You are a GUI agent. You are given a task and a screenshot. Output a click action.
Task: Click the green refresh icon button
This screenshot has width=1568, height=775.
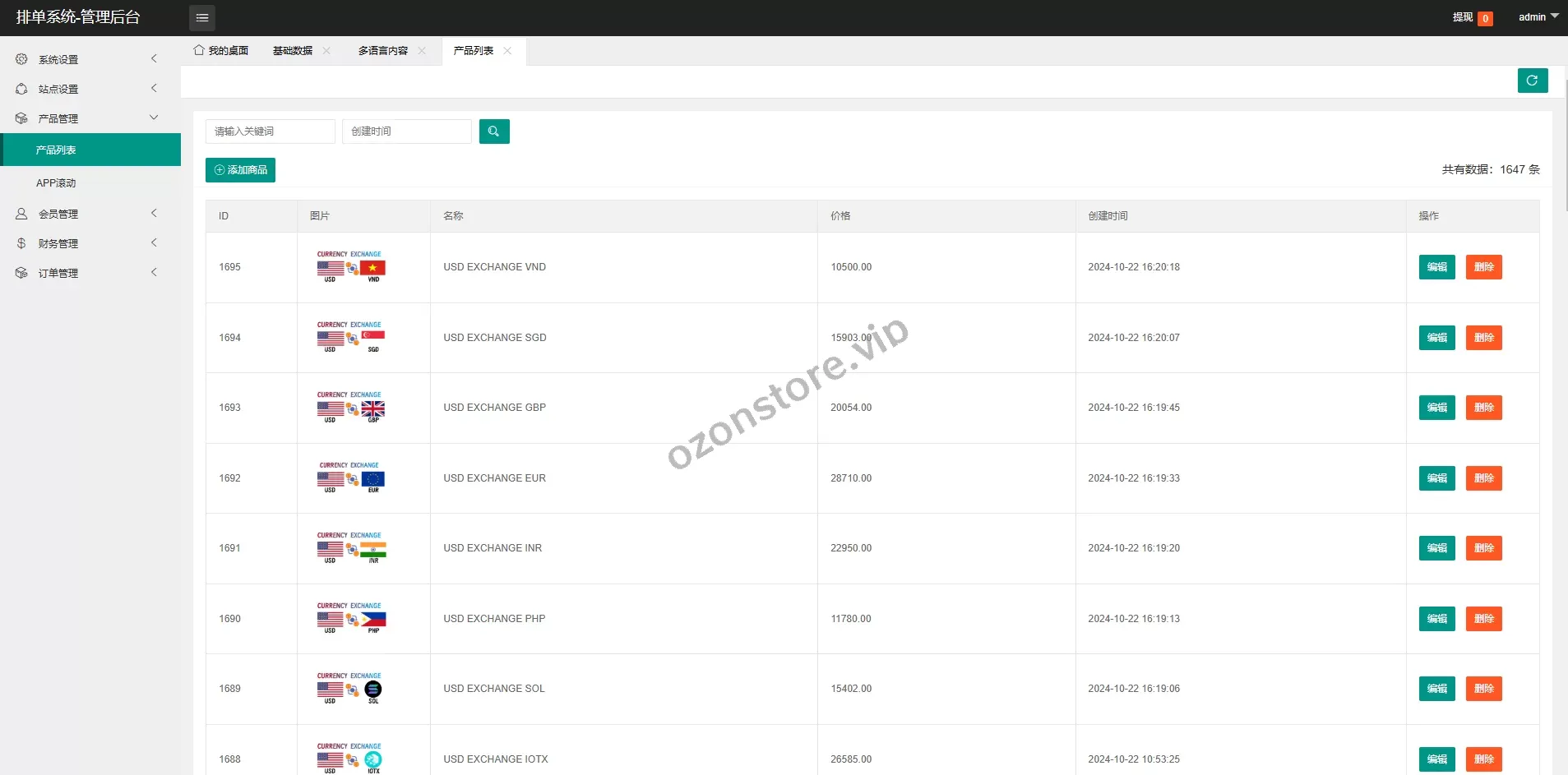coord(1532,81)
